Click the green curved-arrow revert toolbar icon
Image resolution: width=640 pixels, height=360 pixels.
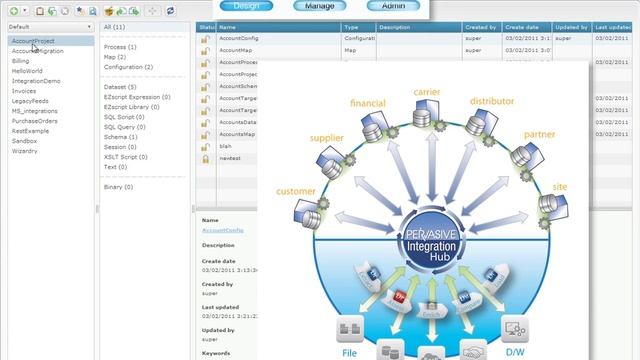[x=52, y=11]
